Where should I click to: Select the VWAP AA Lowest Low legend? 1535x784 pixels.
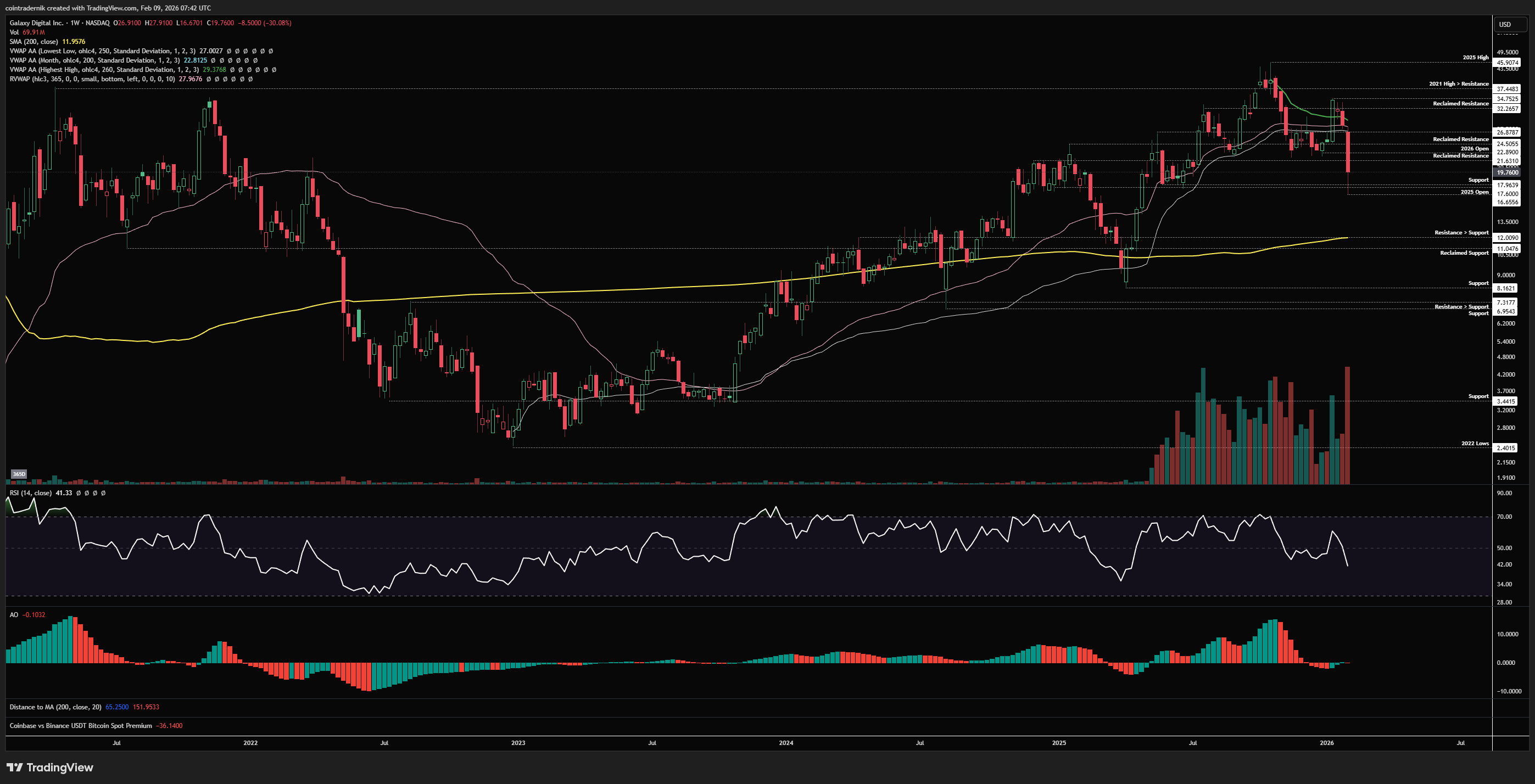(102, 51)
